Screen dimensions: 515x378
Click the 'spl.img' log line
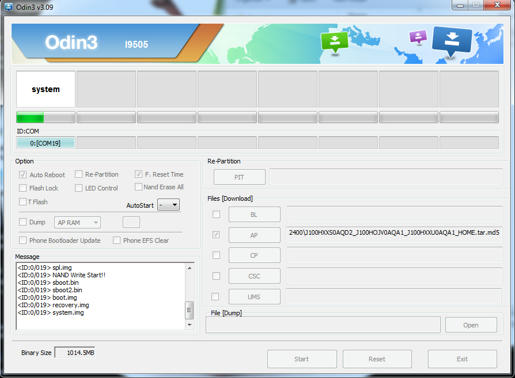45,267
